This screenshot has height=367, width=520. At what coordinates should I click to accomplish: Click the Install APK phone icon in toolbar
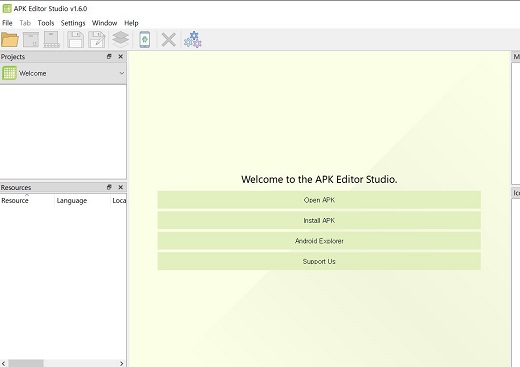145,40
